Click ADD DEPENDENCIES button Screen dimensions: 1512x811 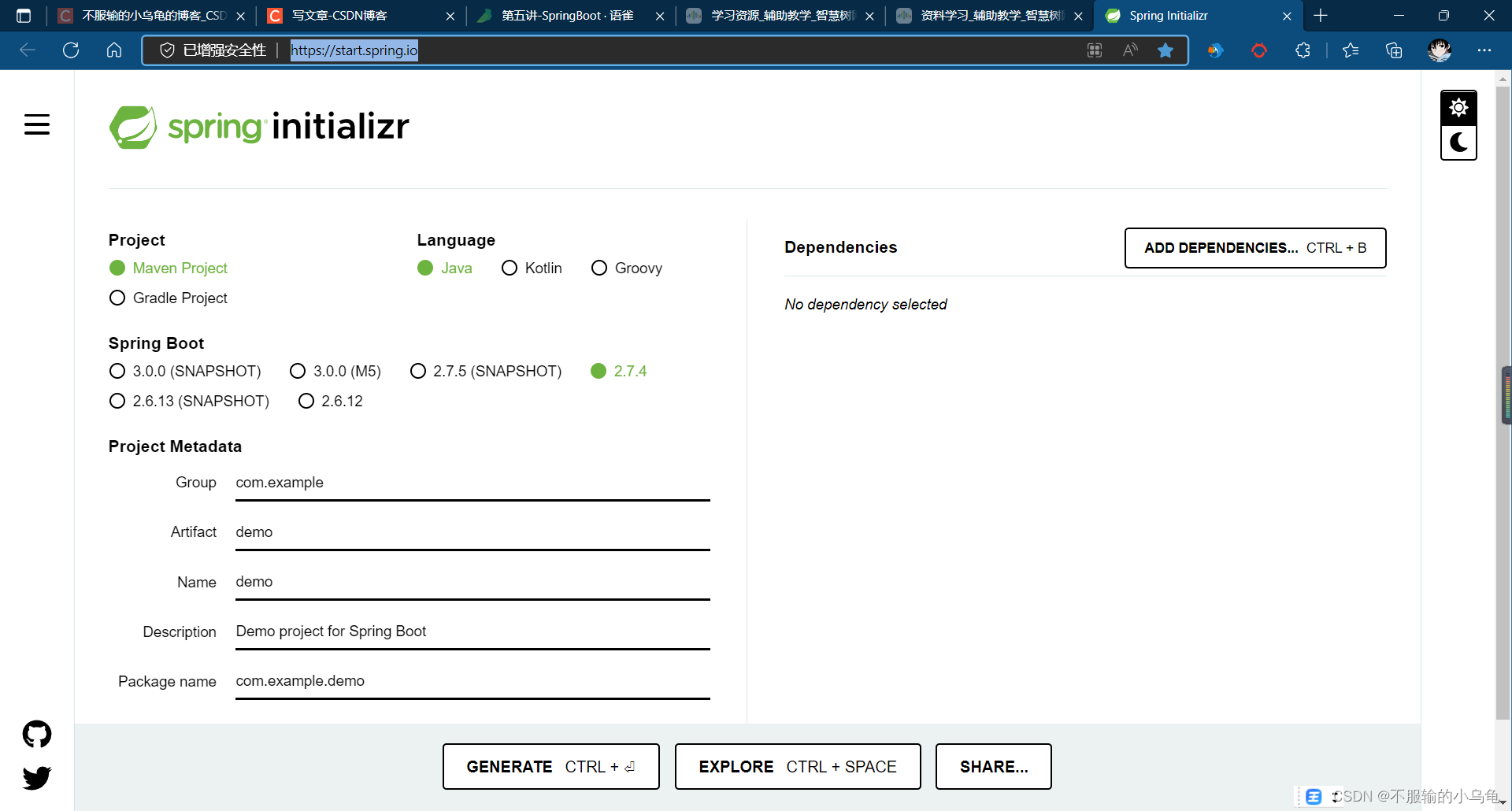click(x=1255, y=248)
